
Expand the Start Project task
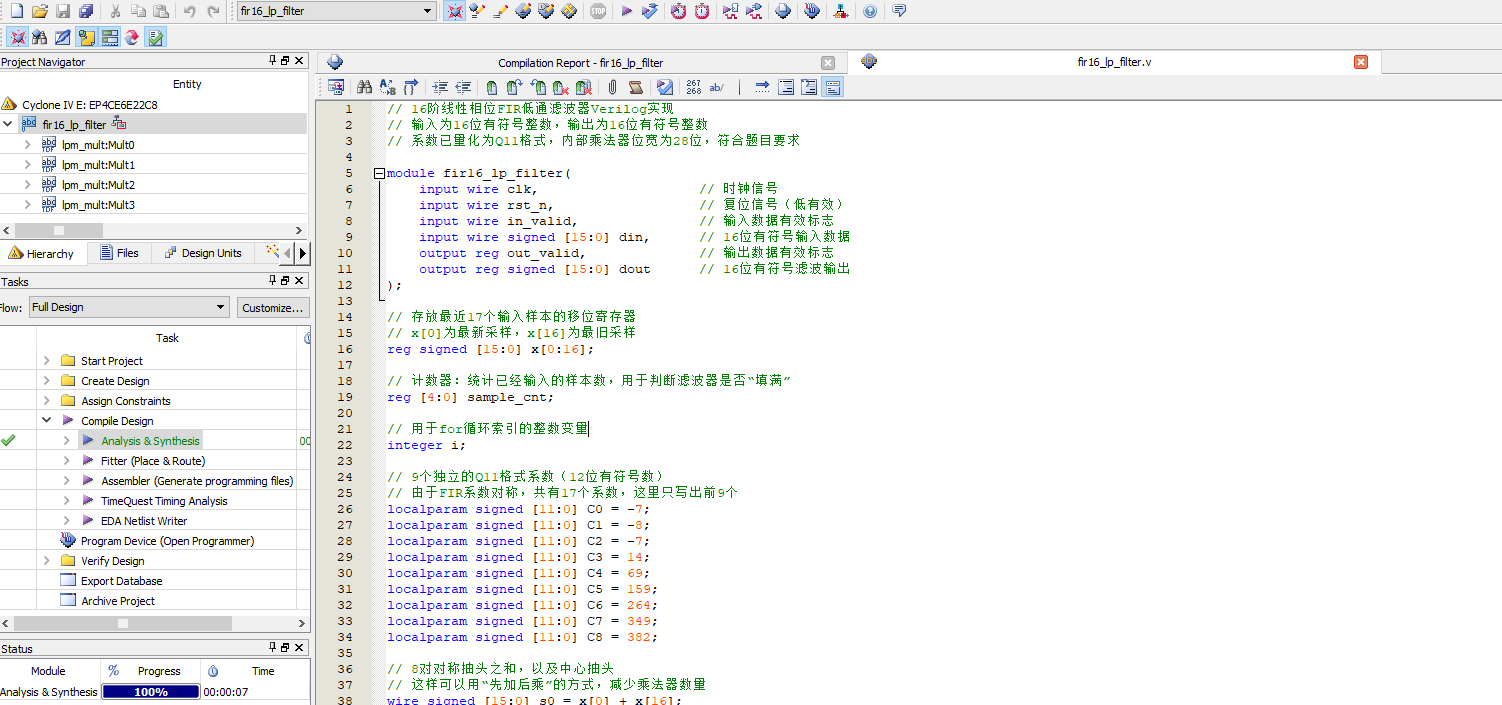coord(46,361)
